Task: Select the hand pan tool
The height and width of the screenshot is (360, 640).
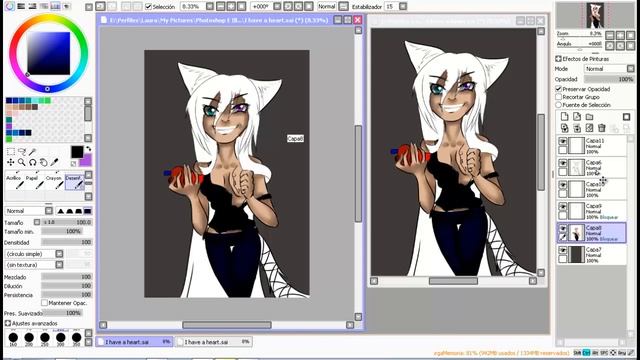Action: (43, 162)
